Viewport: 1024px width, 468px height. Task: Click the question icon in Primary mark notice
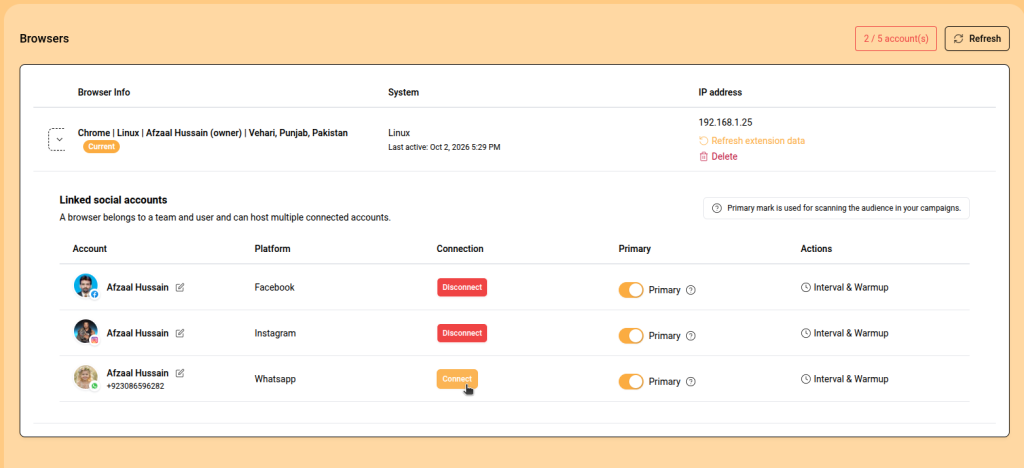tap(716, 208)
